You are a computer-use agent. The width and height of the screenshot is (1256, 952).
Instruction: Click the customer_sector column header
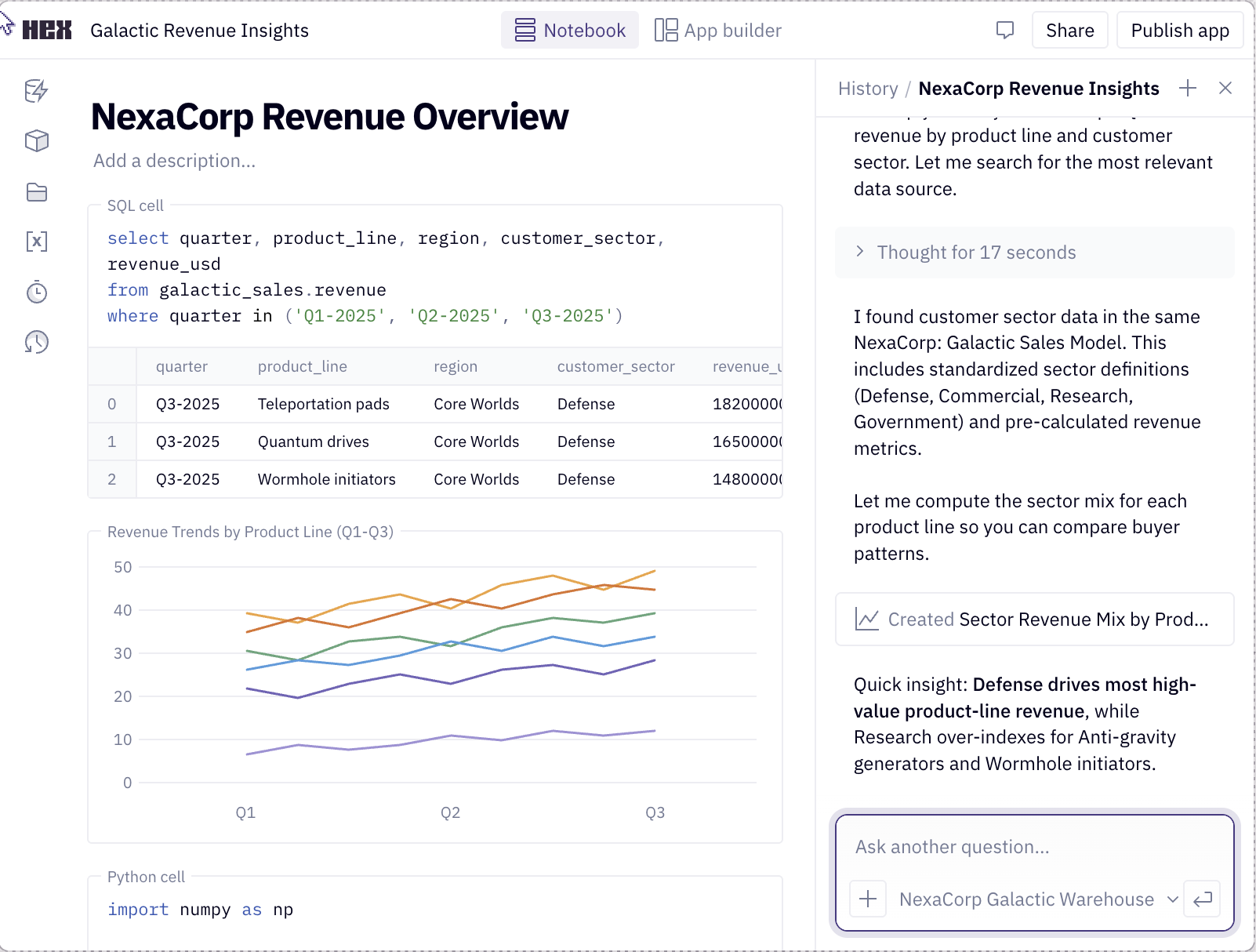pos(616,366)
